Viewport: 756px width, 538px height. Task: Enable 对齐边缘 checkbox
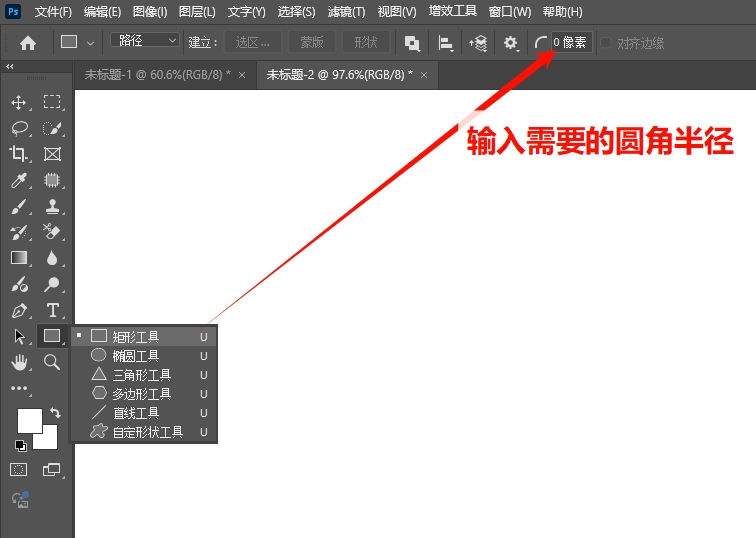pyautogui.click(x=606, y=43)
